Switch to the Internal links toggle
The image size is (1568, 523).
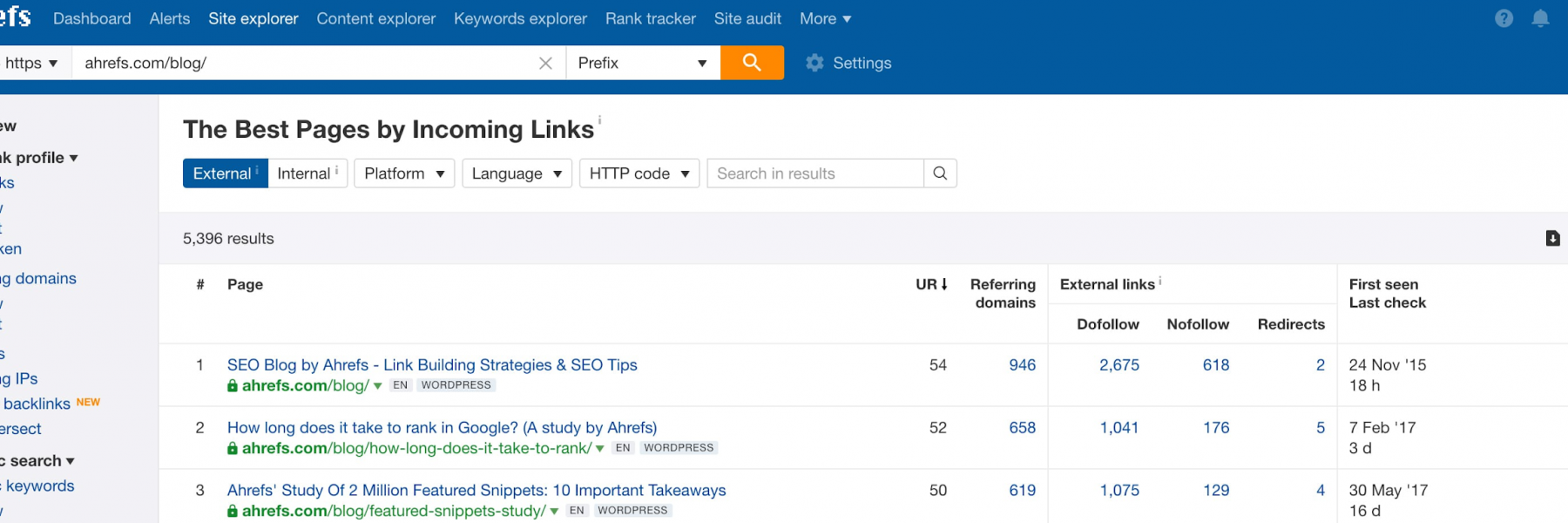[308, 173]
